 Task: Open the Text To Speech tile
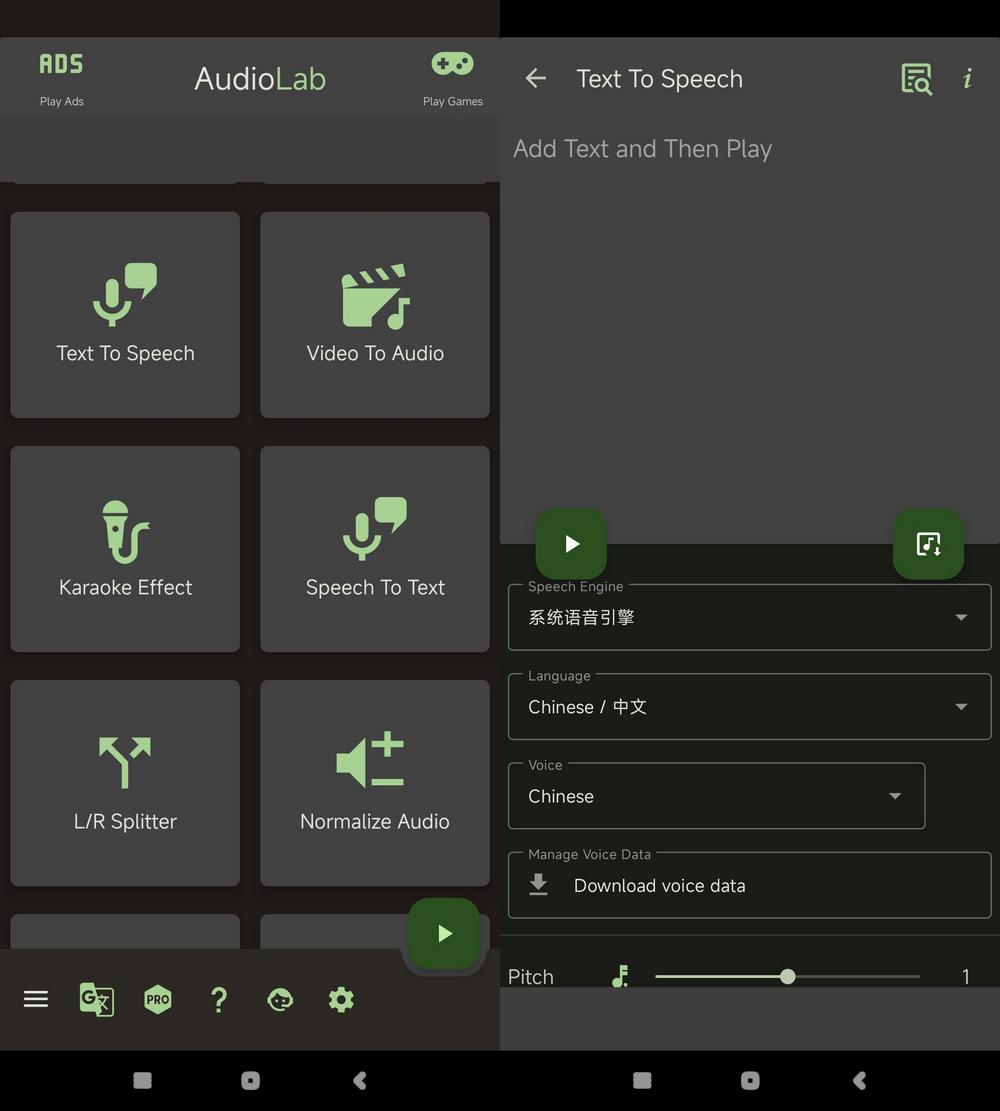point(125,315)
